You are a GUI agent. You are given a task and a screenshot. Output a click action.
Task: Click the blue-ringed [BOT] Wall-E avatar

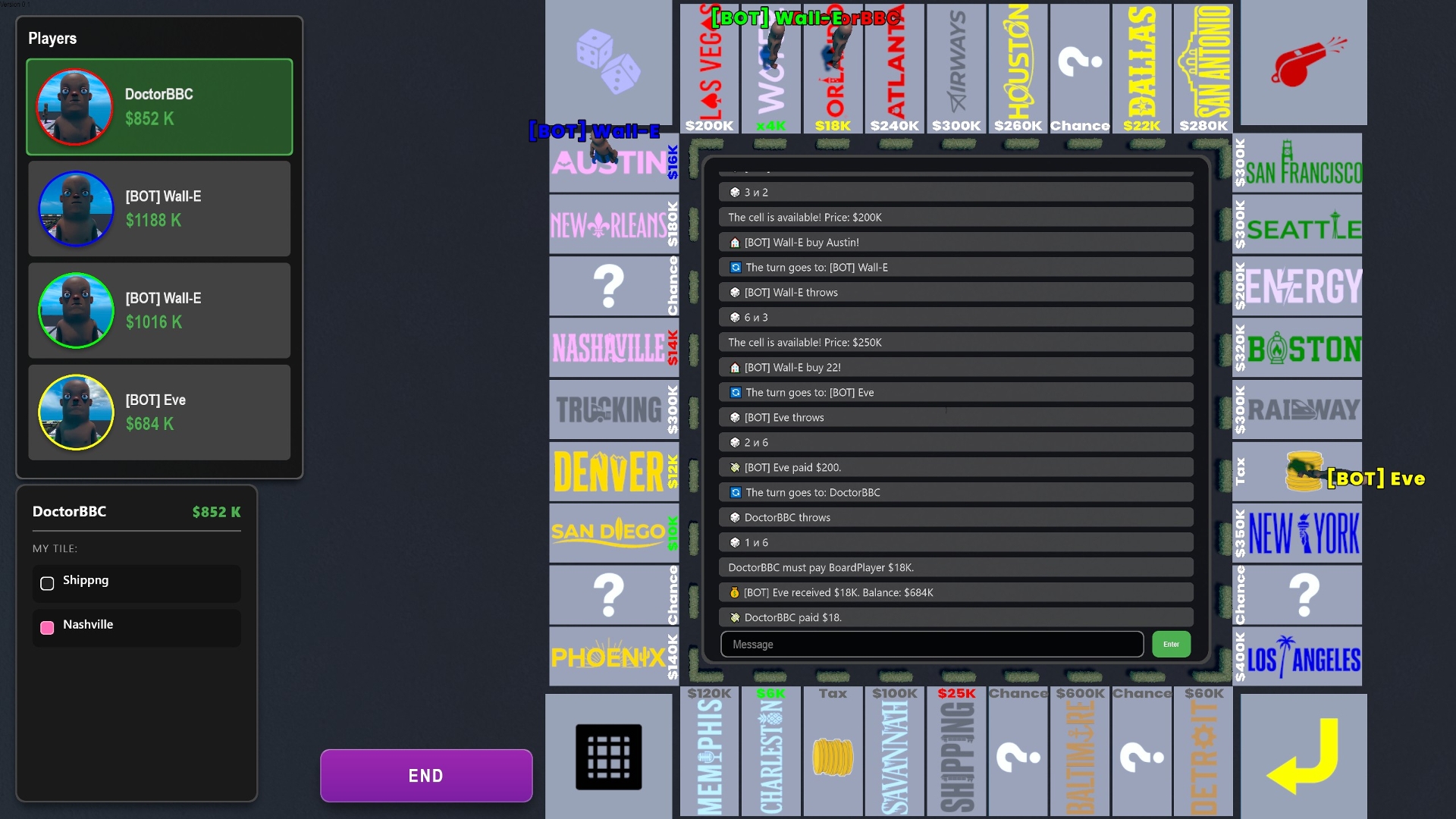point(76,209)
